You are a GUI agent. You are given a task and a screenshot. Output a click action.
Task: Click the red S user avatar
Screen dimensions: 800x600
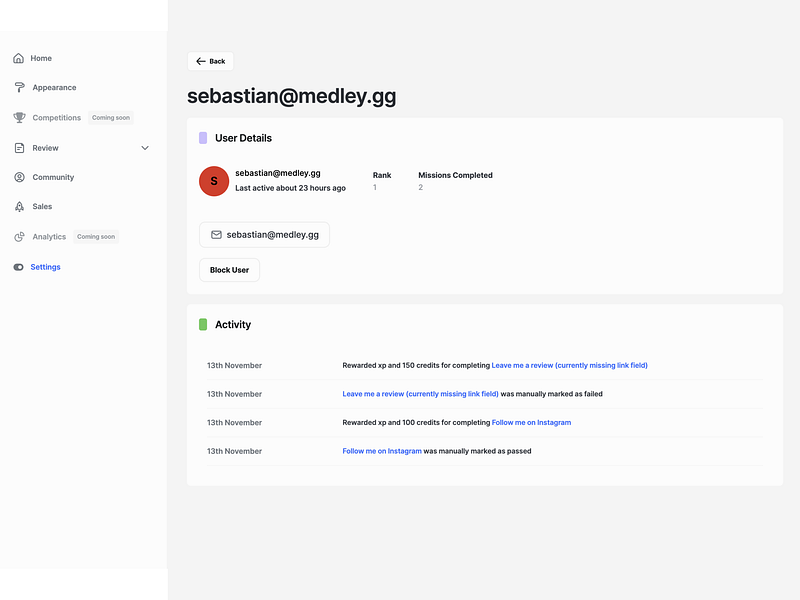tap(214, 181)
